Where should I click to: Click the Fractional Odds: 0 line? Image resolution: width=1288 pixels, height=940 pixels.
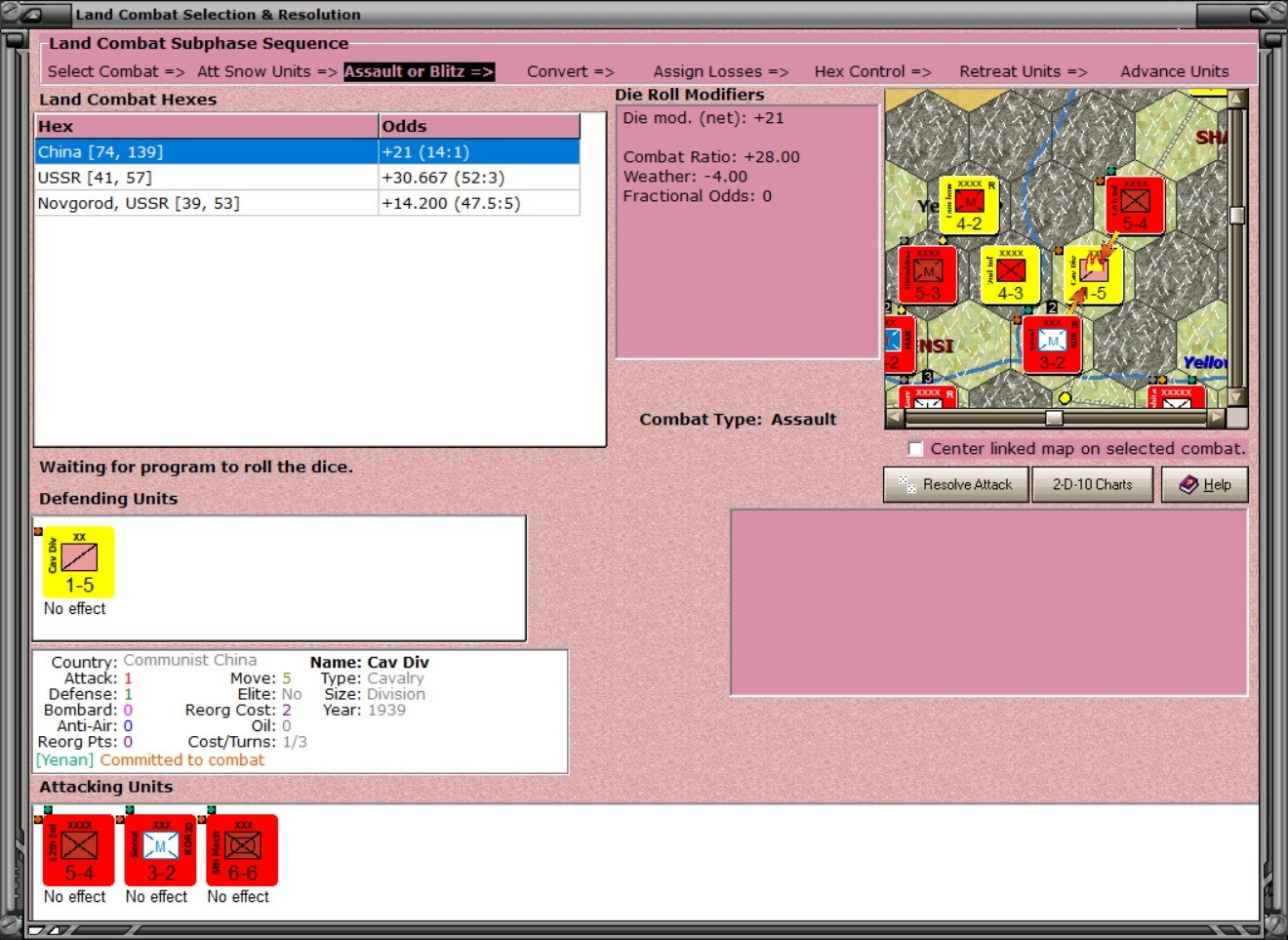pyautogui.click(x=698, y=196)
